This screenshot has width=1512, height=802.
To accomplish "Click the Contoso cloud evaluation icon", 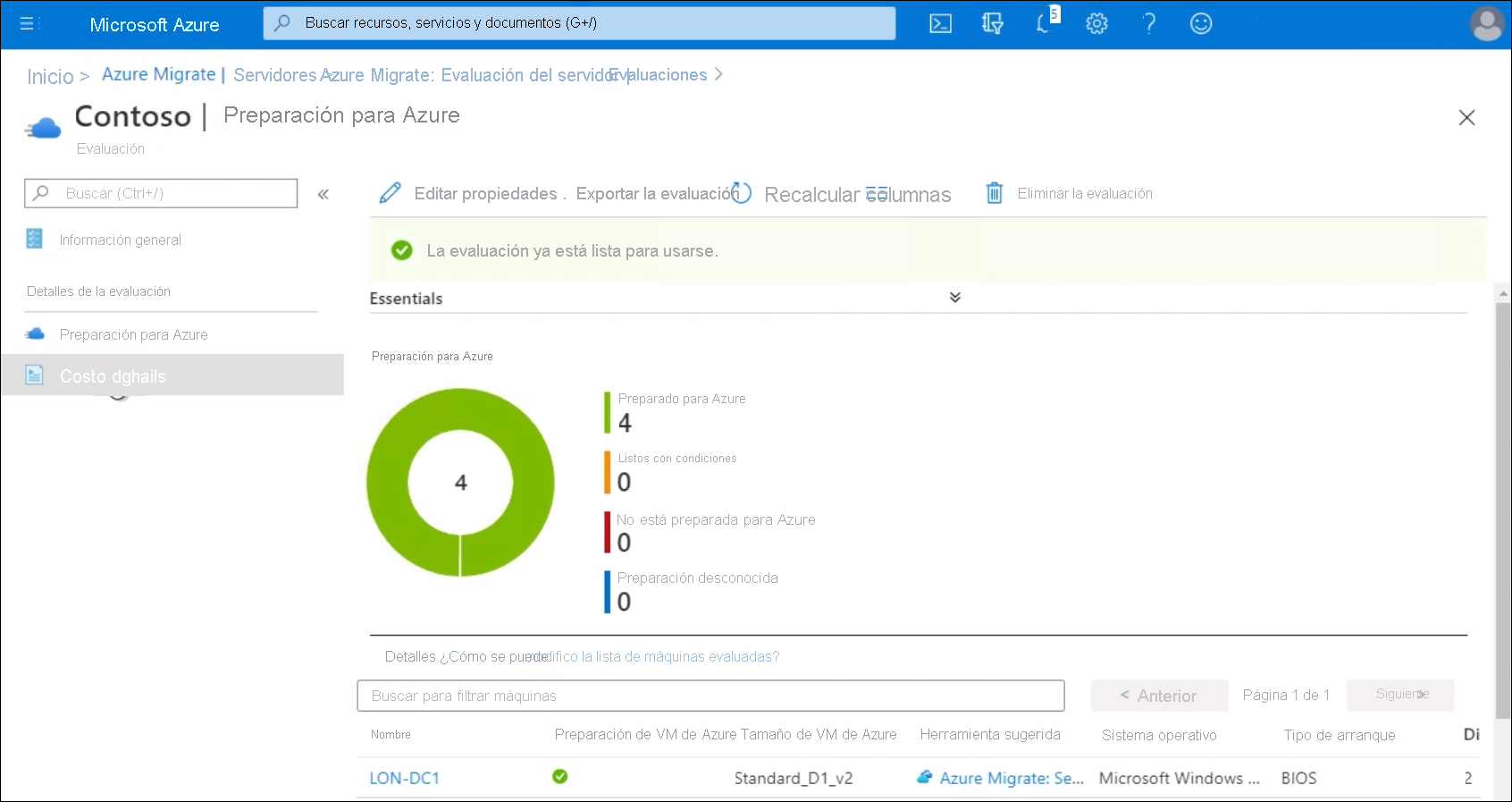I will point(43,129).
